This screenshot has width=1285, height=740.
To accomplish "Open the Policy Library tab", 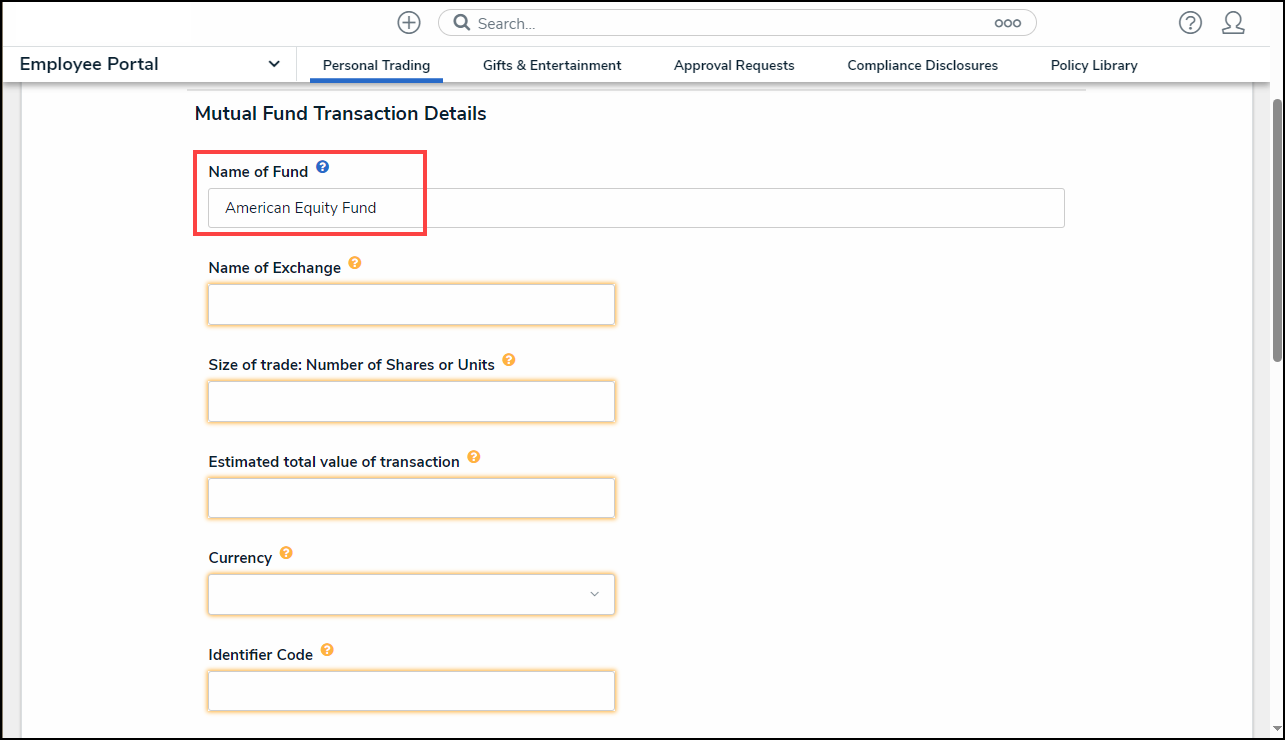I will [1094, 65].
